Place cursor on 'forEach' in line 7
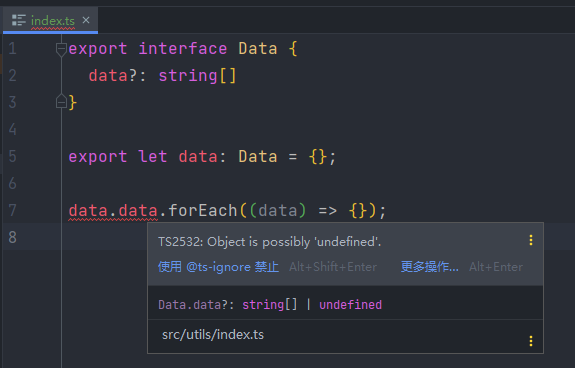This screenshot has width=575, height=368. [202, 211]
